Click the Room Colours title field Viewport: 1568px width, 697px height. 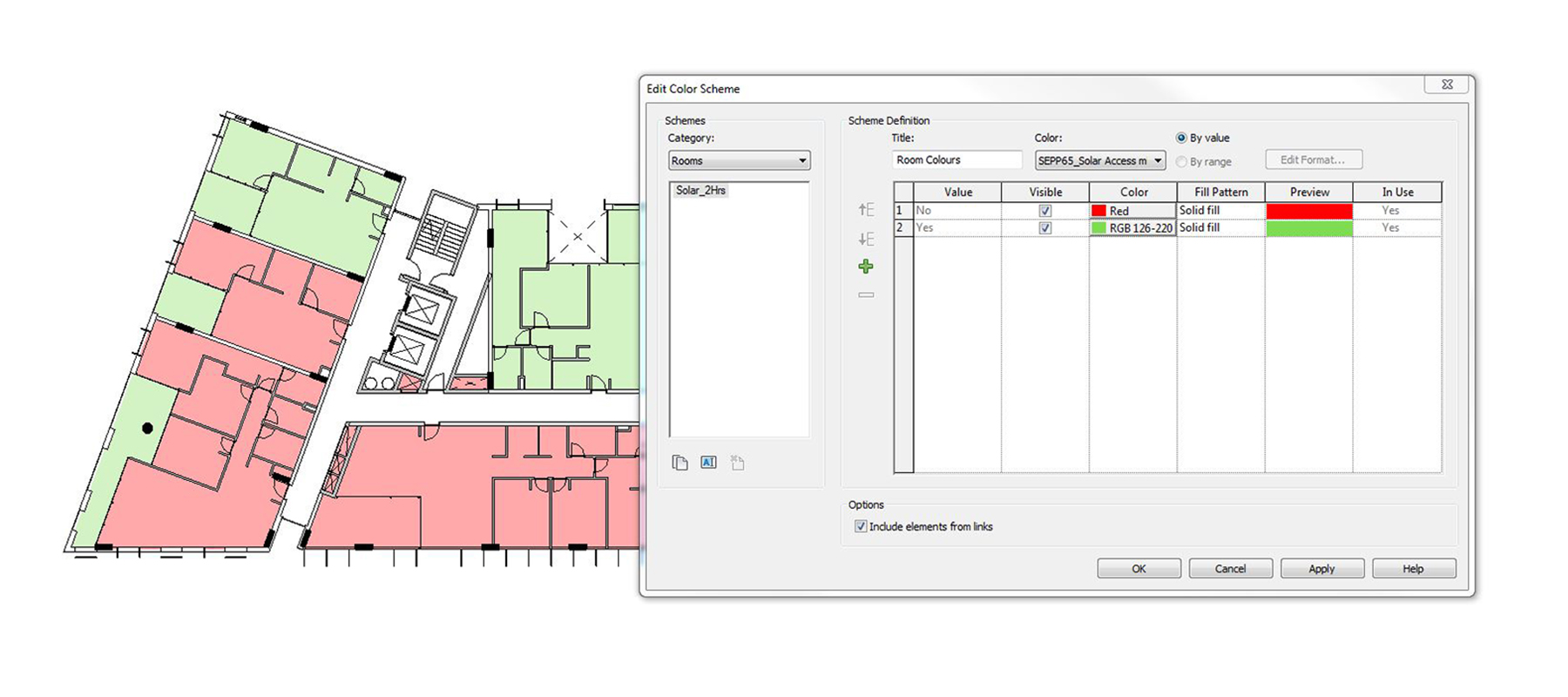(957, 159)
